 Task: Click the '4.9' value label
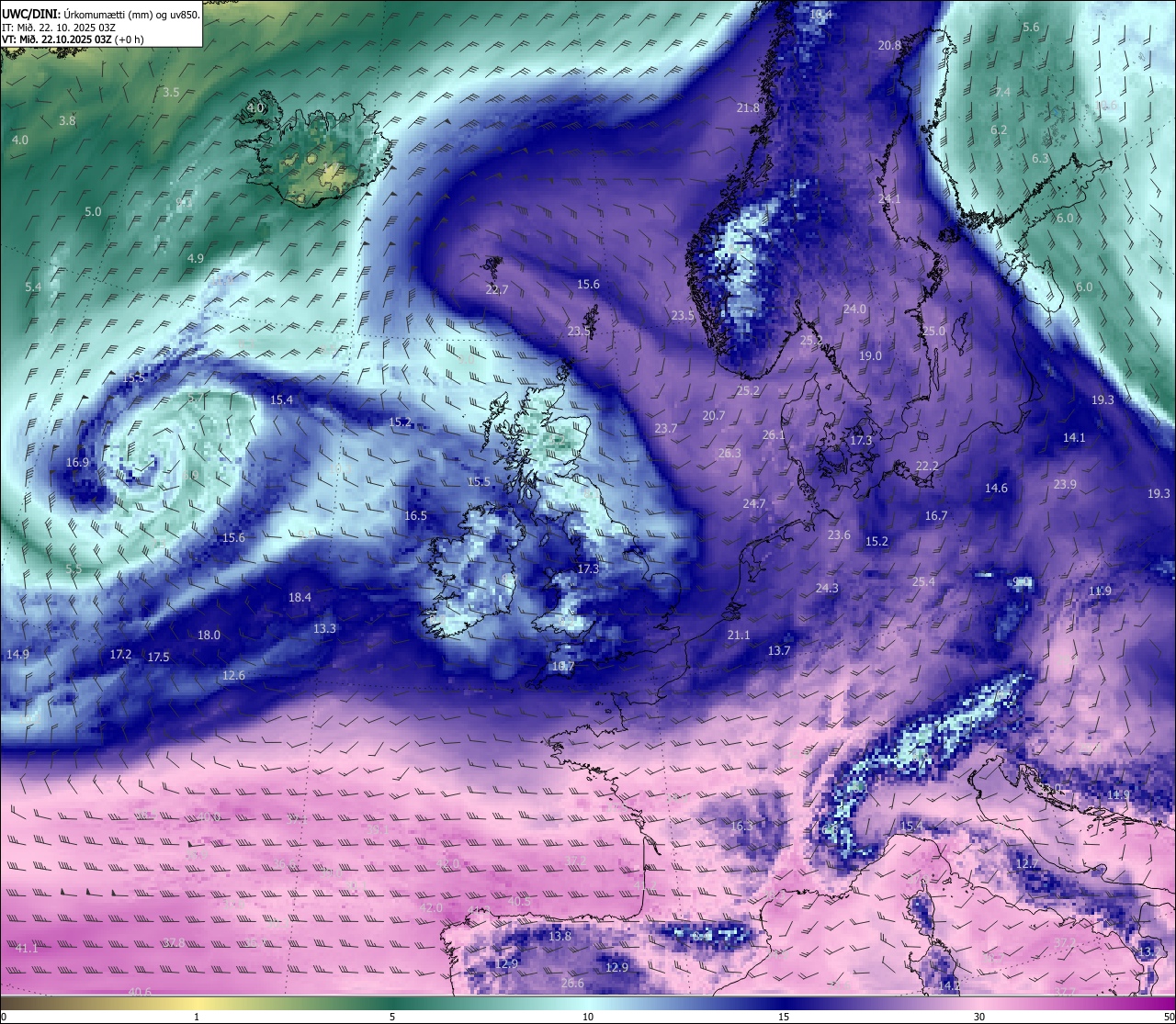click(x=196, y=258)
